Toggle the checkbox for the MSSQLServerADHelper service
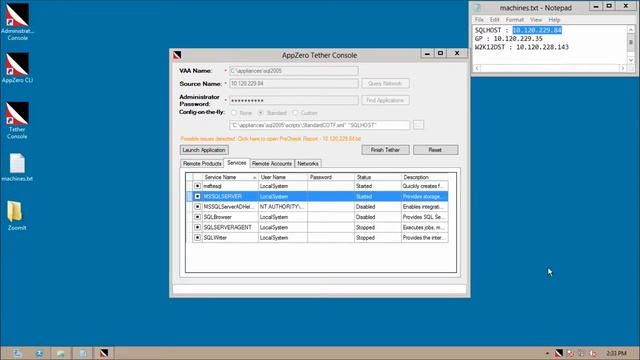640x360 pixels. coord(198,207)
